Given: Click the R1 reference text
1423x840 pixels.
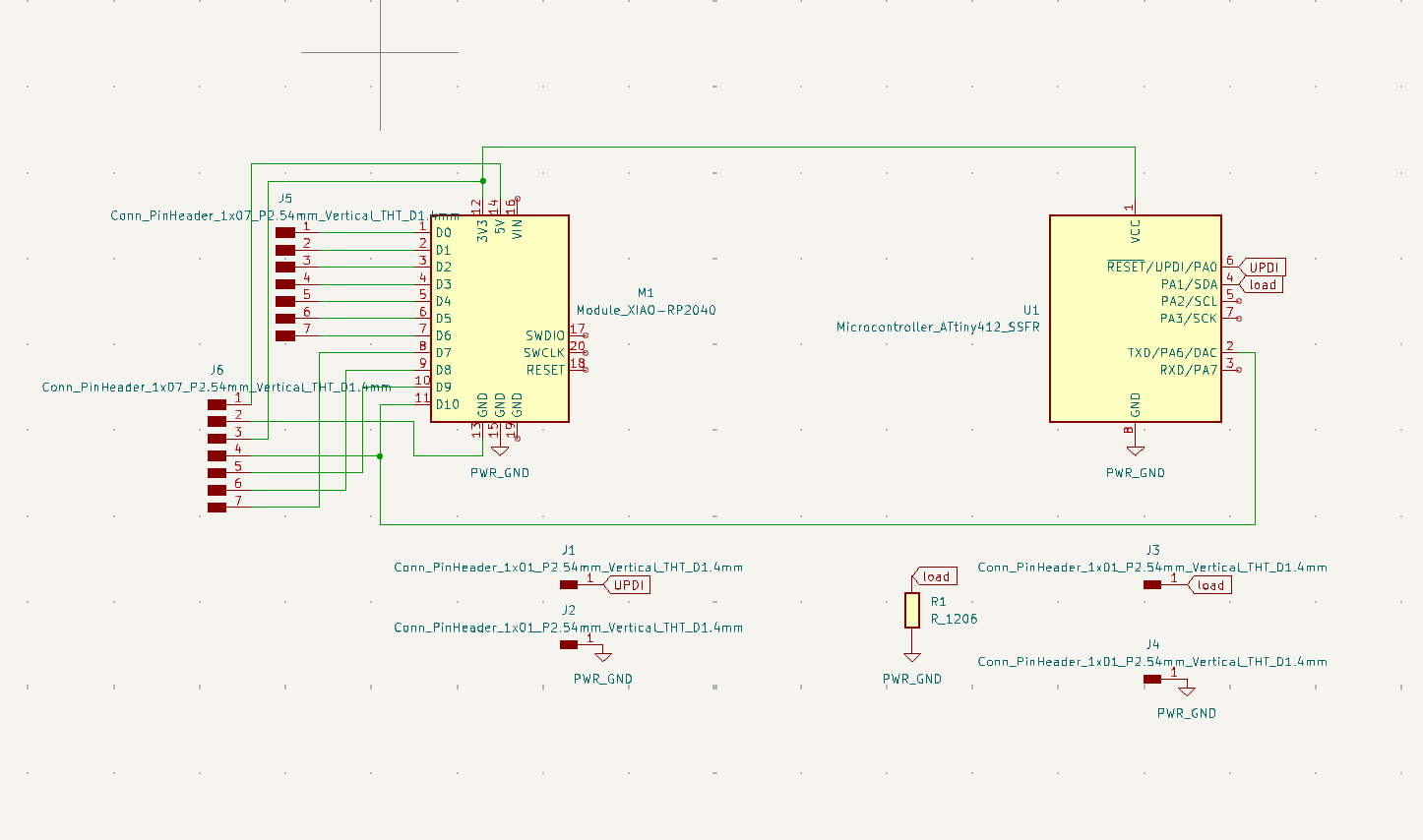Looking at the screenshot, I should pyautogui.click(x=938, y=601).
